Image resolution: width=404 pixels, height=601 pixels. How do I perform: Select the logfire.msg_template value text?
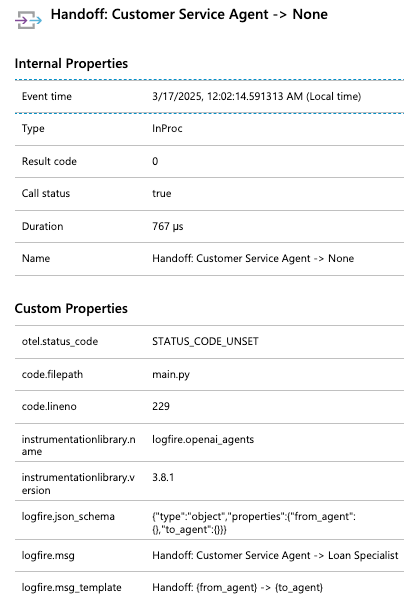pos(238,588)
